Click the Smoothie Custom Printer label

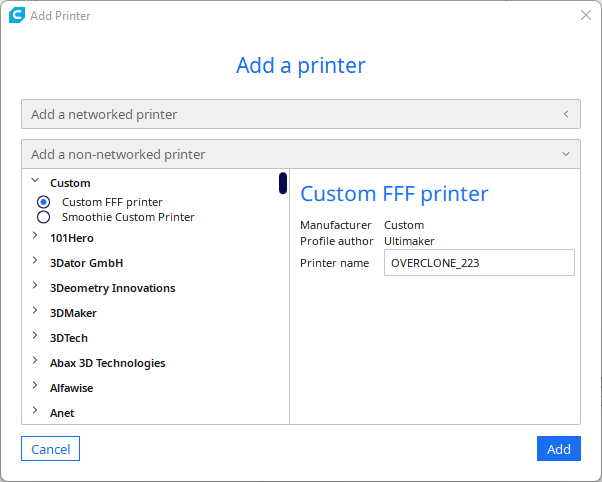[x=128, y=217]
